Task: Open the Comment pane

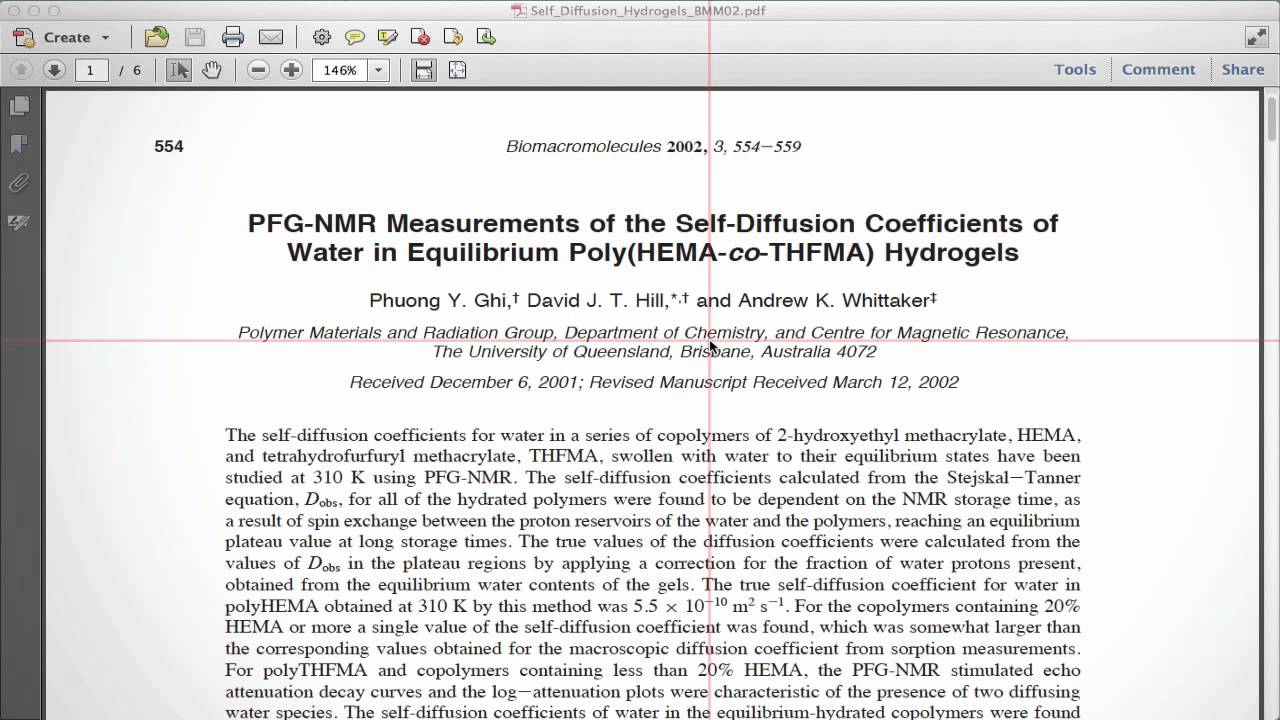Action: coord(1158,69)
